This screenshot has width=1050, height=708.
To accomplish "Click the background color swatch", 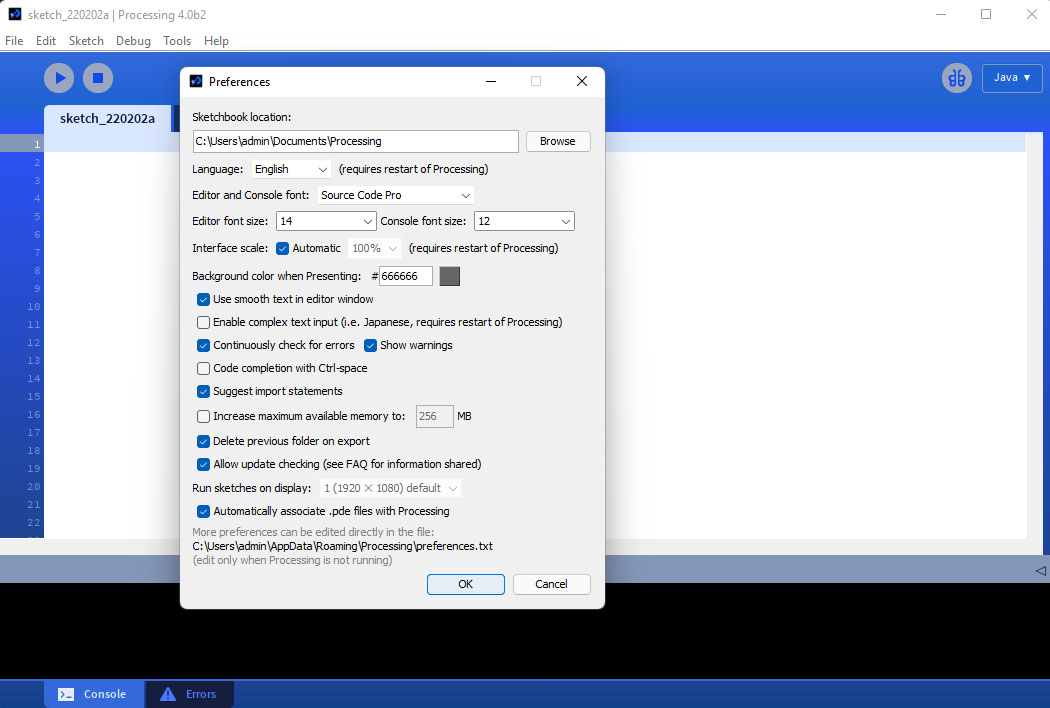I will pos(450,276).
